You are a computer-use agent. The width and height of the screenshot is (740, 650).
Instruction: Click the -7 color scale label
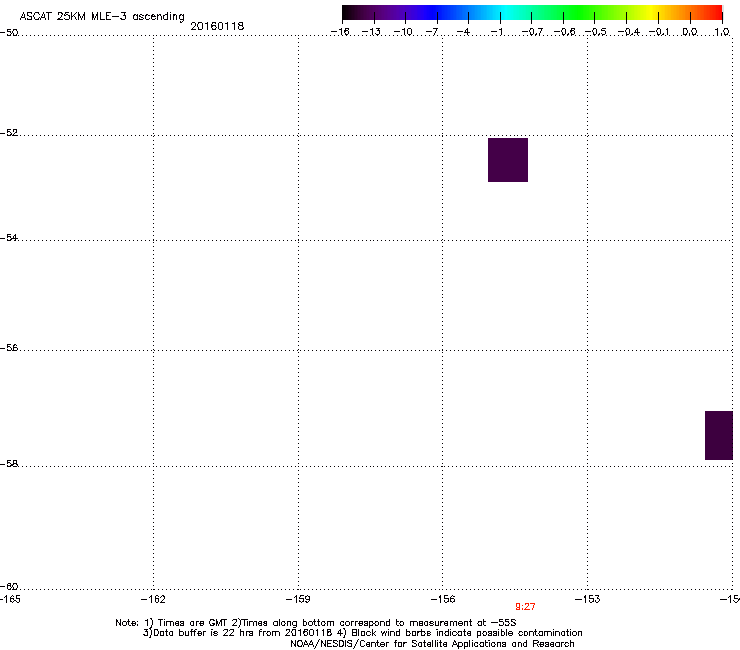(432, 32)
